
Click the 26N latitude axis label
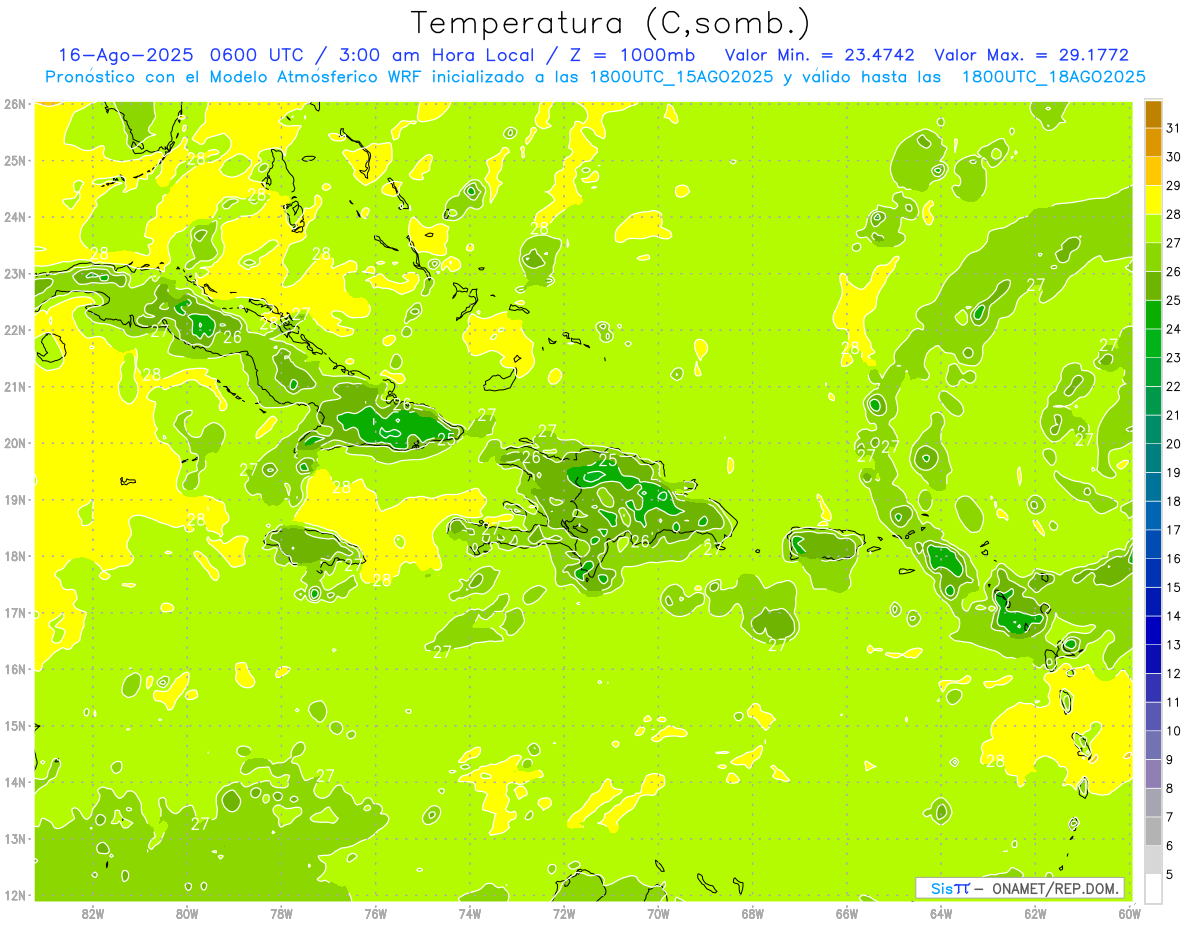tap(15, 103)
